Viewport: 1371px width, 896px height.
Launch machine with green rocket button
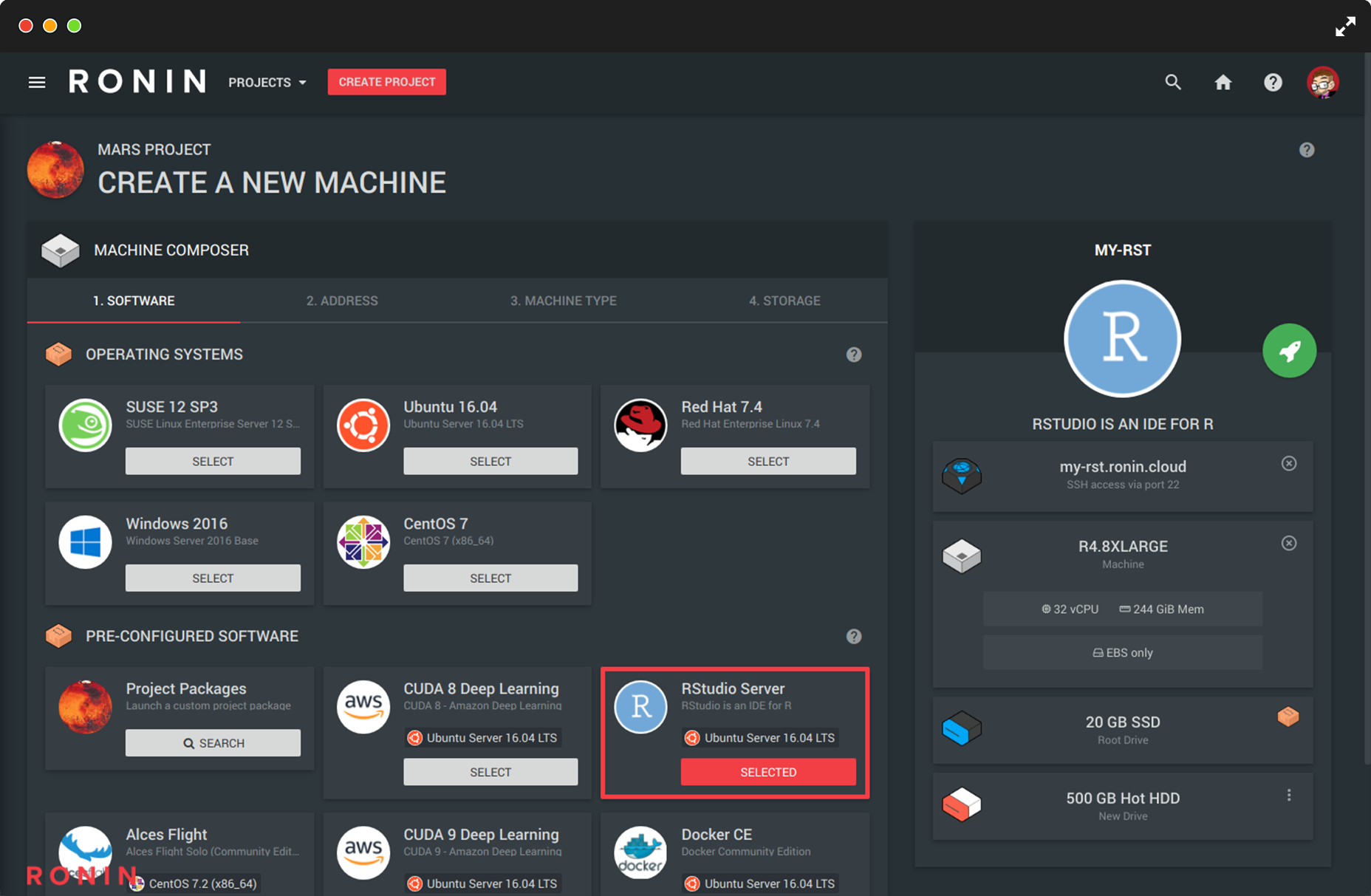(1289, 351)
